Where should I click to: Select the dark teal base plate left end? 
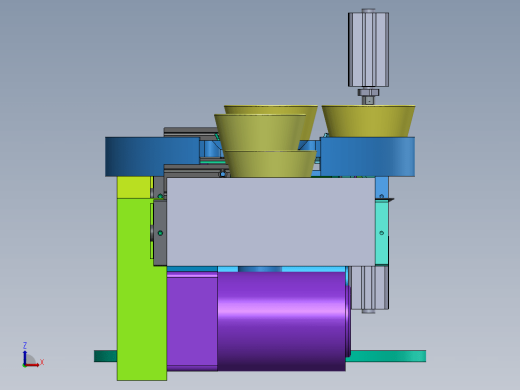(106, 356)
